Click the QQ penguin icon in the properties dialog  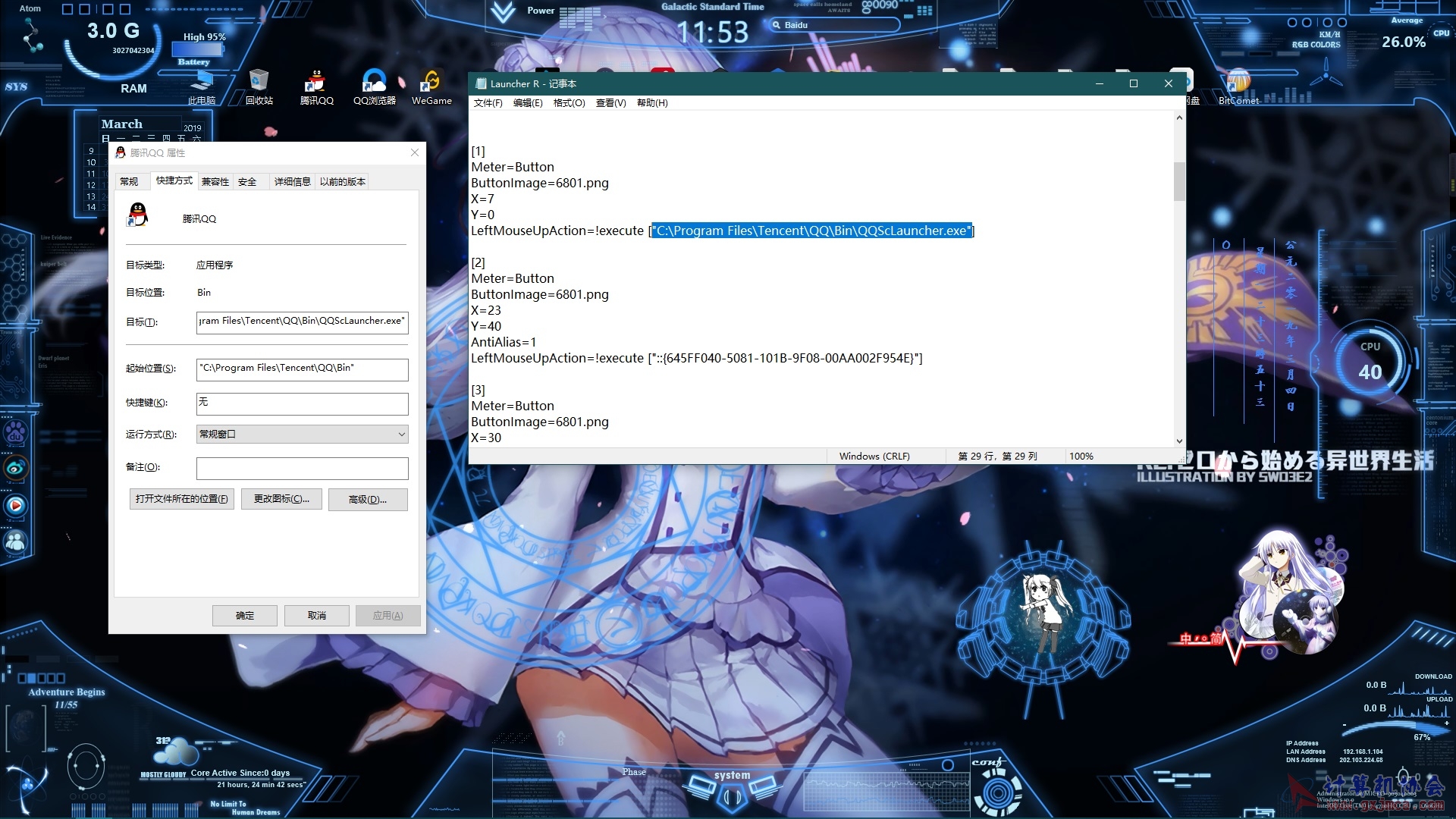(x=137, y=215)
